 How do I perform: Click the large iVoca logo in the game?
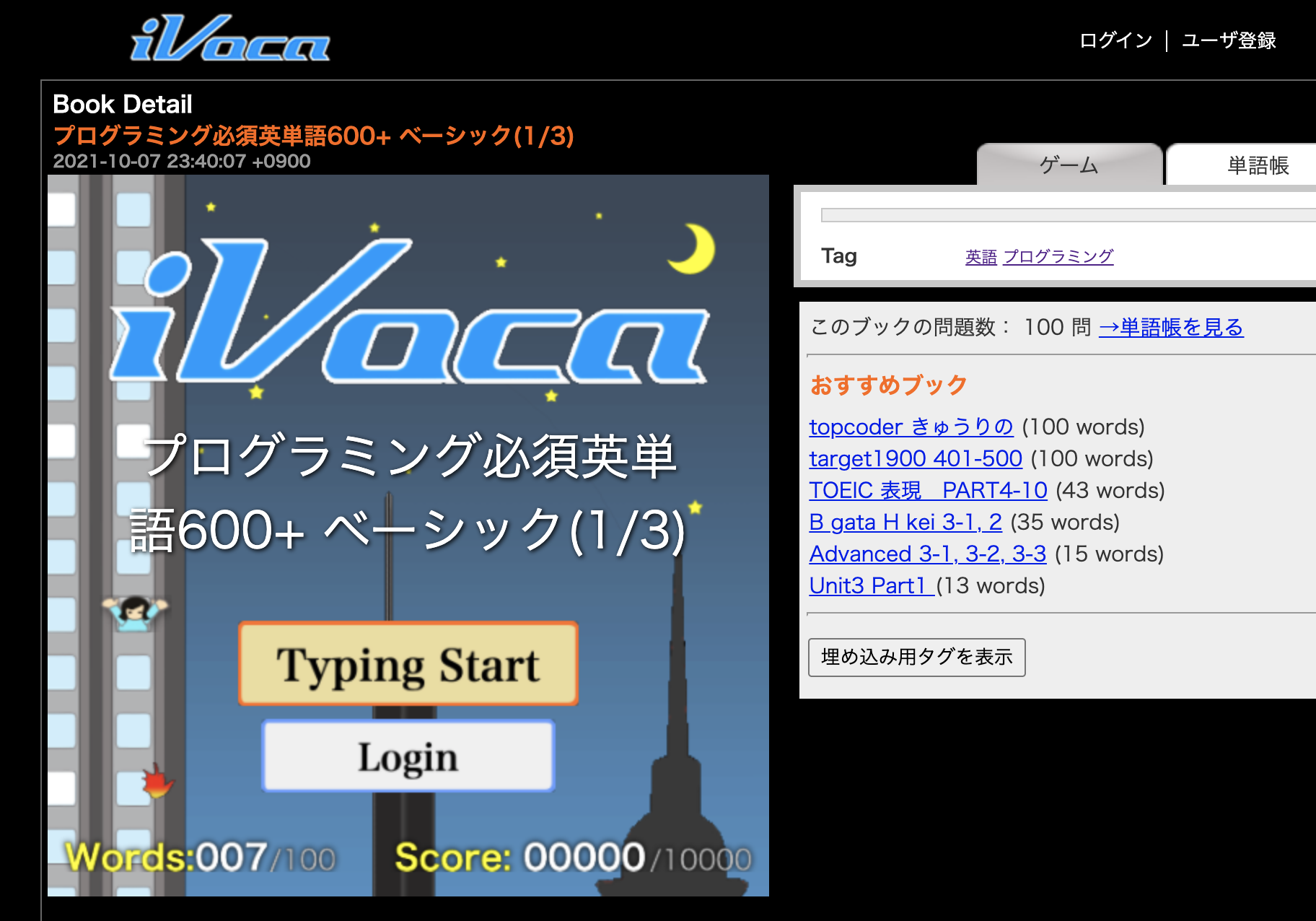point(410,311)
